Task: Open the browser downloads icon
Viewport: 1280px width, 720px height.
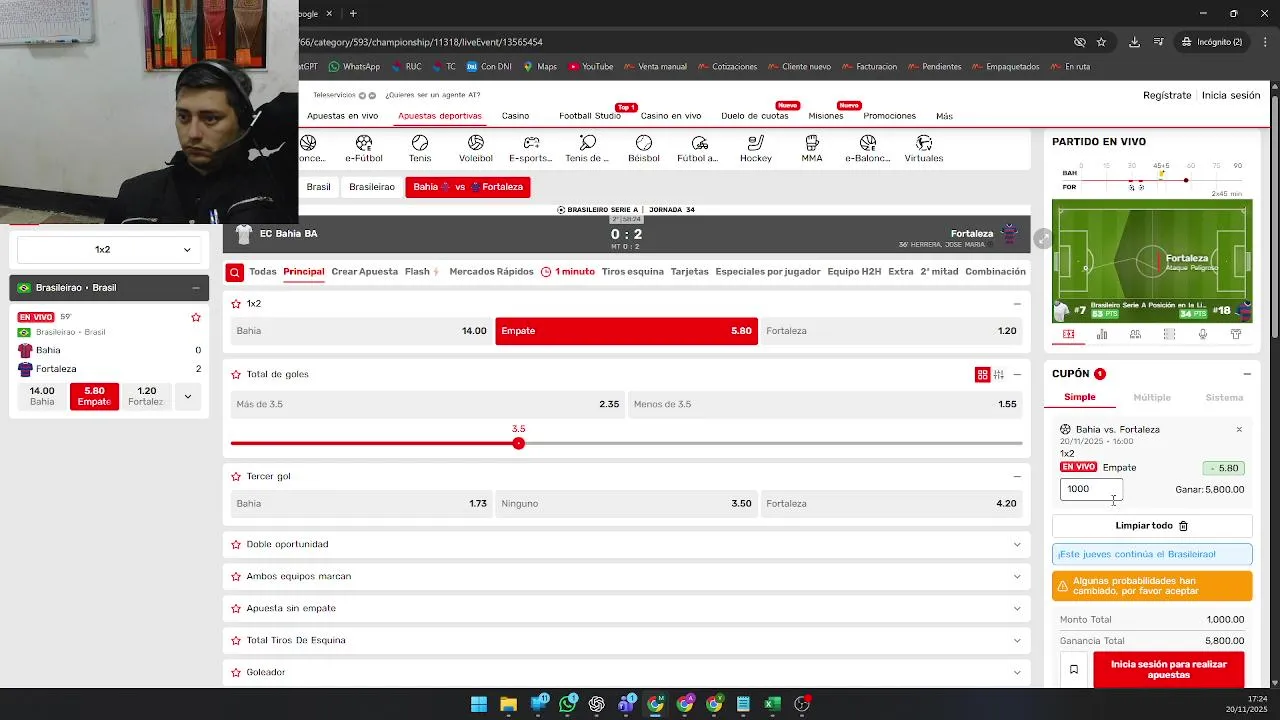Action: (x=1134, y=42)
